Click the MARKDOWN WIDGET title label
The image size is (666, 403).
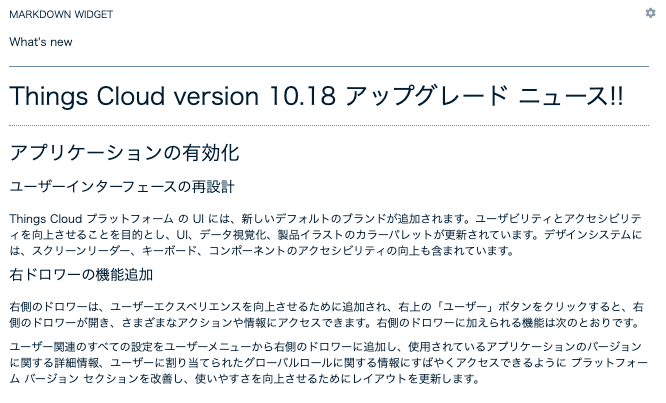tap(61, 14)
